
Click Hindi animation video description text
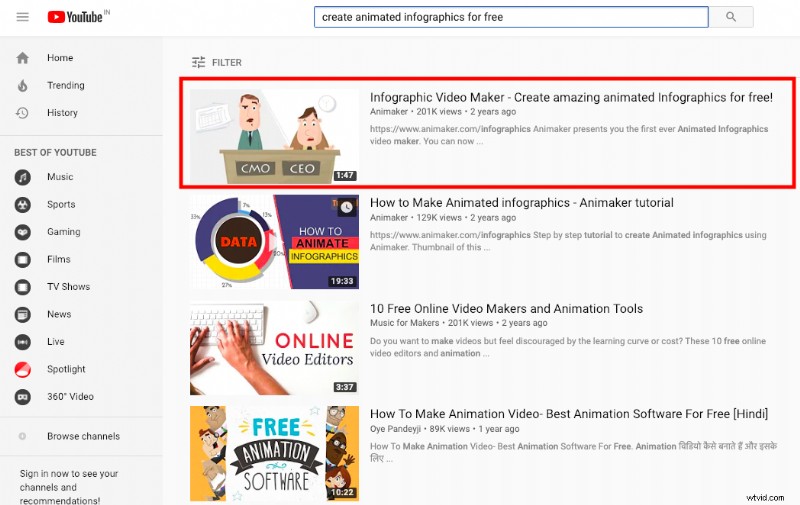click(x=573, y=452)
